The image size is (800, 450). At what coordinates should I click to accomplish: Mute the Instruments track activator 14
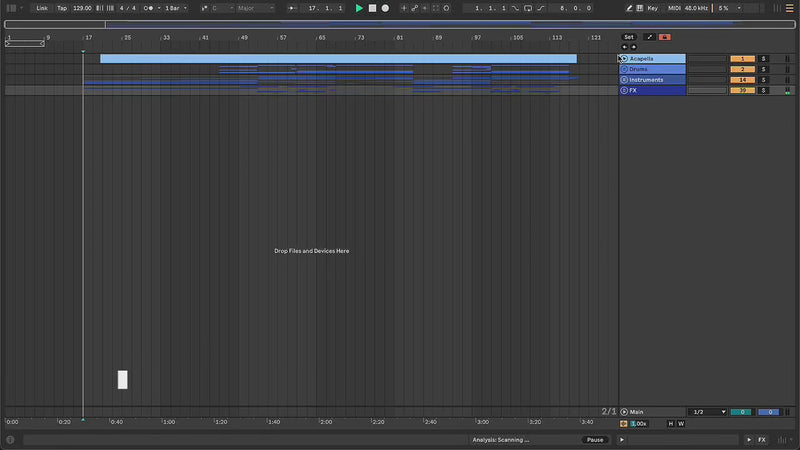click(742, 80)
